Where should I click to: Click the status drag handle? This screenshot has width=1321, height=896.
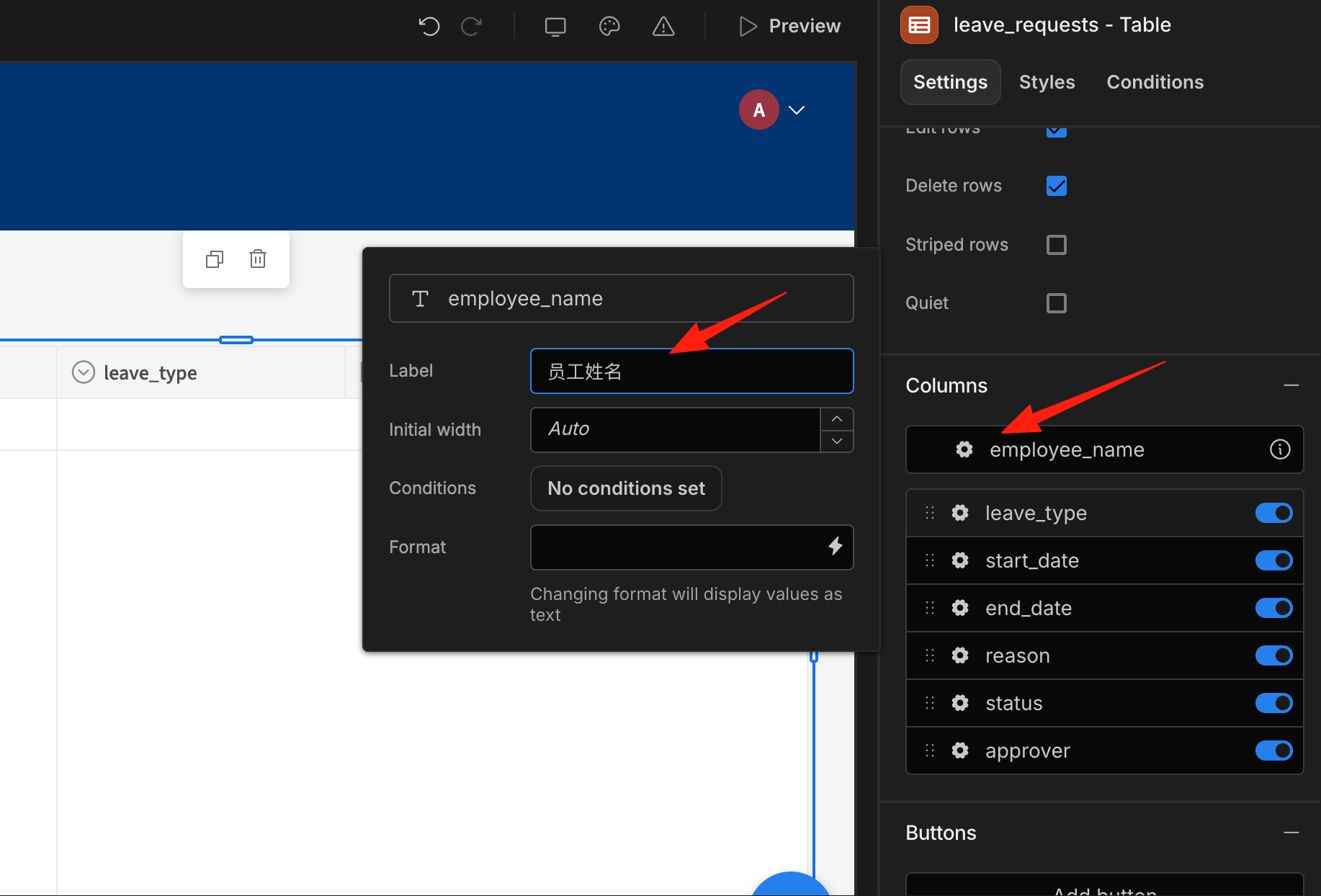point(930,703)
